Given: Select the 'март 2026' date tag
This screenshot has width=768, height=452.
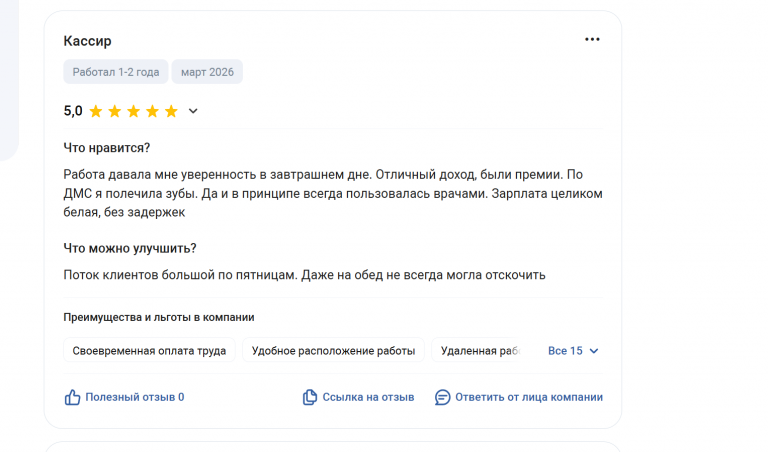Looking at the screenshot, I should 207,72.
